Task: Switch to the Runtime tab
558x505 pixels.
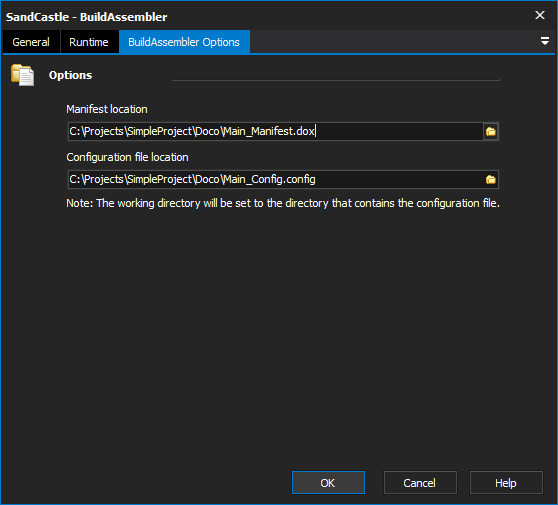Action: [x=89, y=42]
